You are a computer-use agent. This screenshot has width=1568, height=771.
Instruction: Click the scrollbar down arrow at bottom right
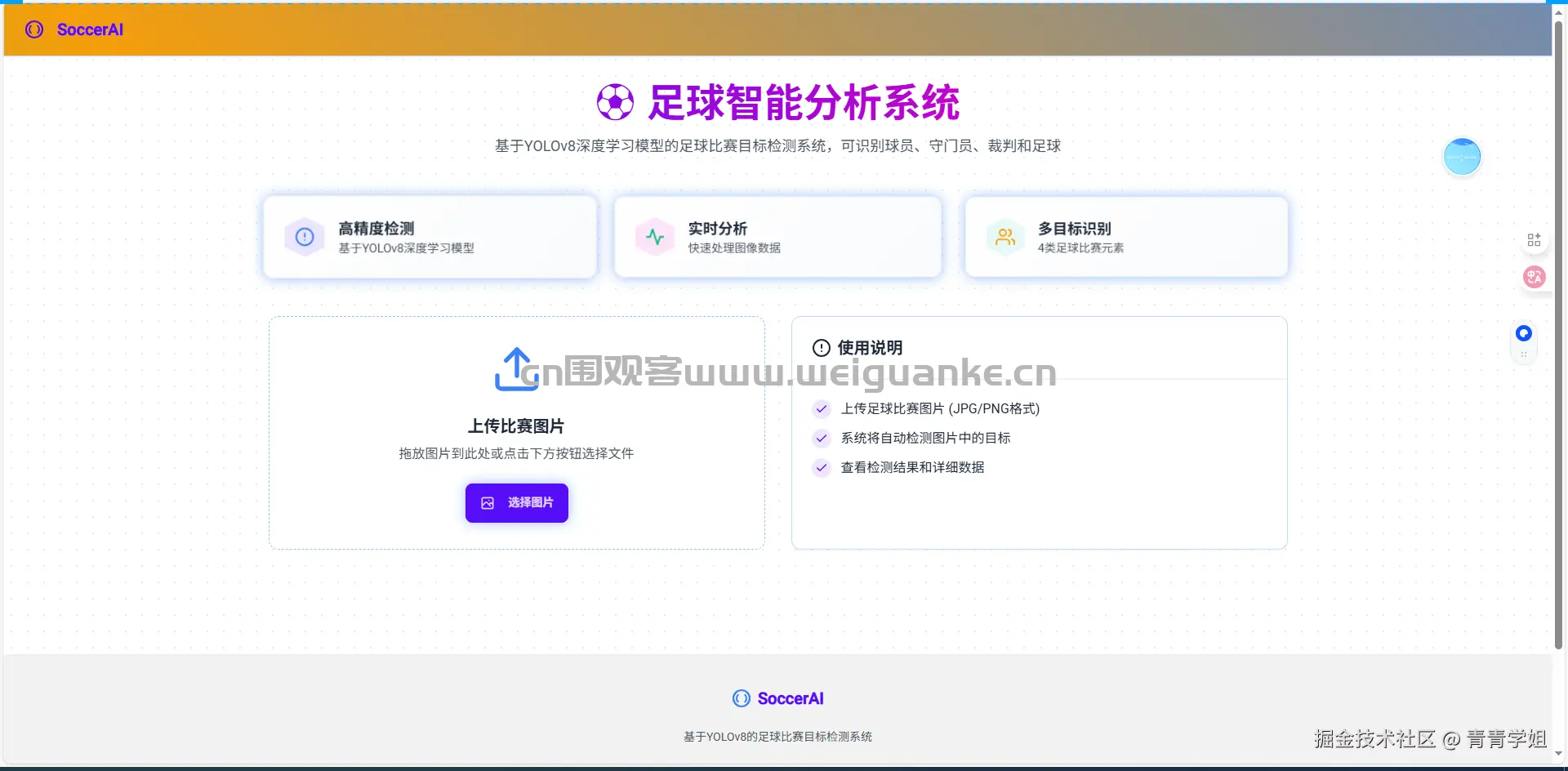tap(1557, 754)
